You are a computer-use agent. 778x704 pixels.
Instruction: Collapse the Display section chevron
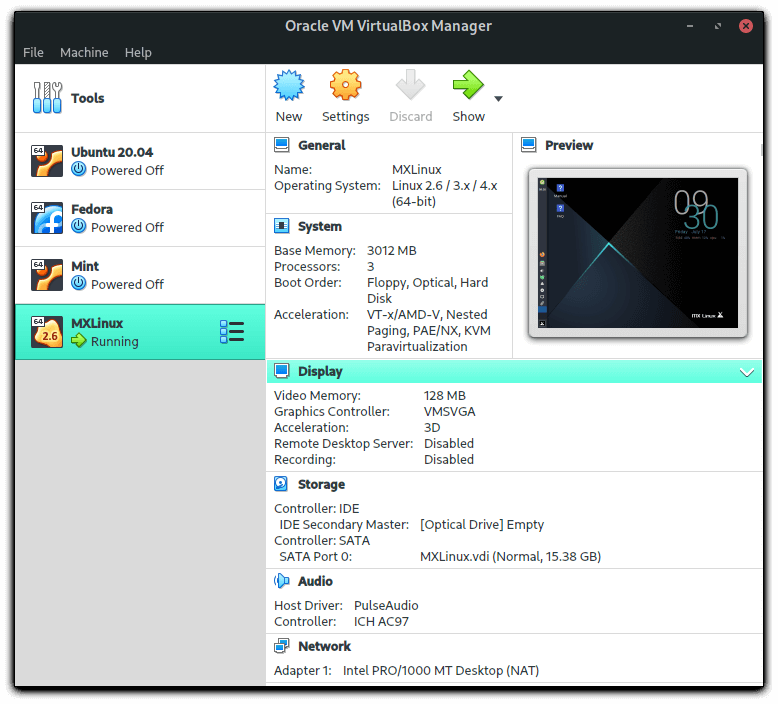pyautogui.click(x=747, y=372)
